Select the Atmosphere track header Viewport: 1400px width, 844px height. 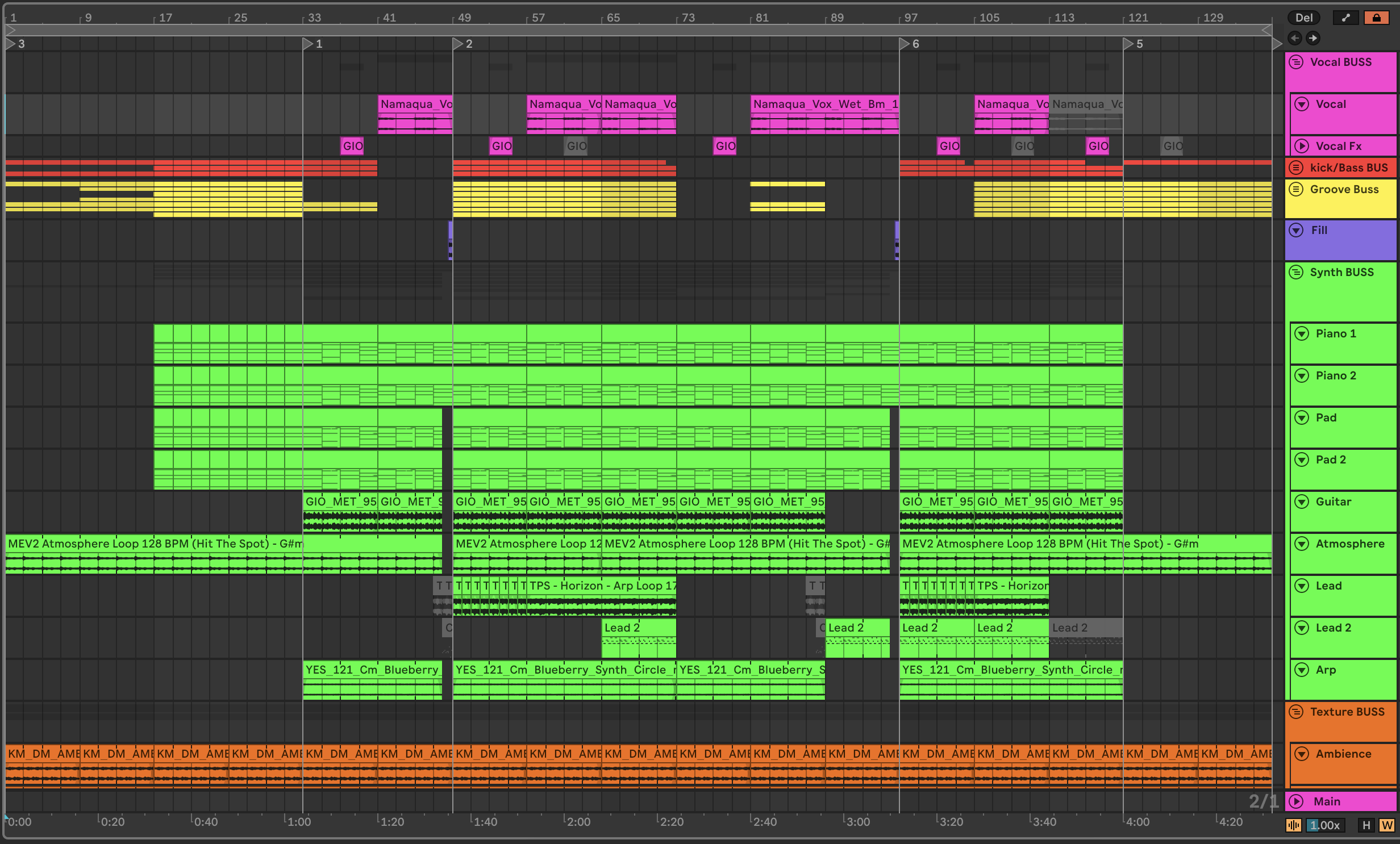(x=1349, y=544)
